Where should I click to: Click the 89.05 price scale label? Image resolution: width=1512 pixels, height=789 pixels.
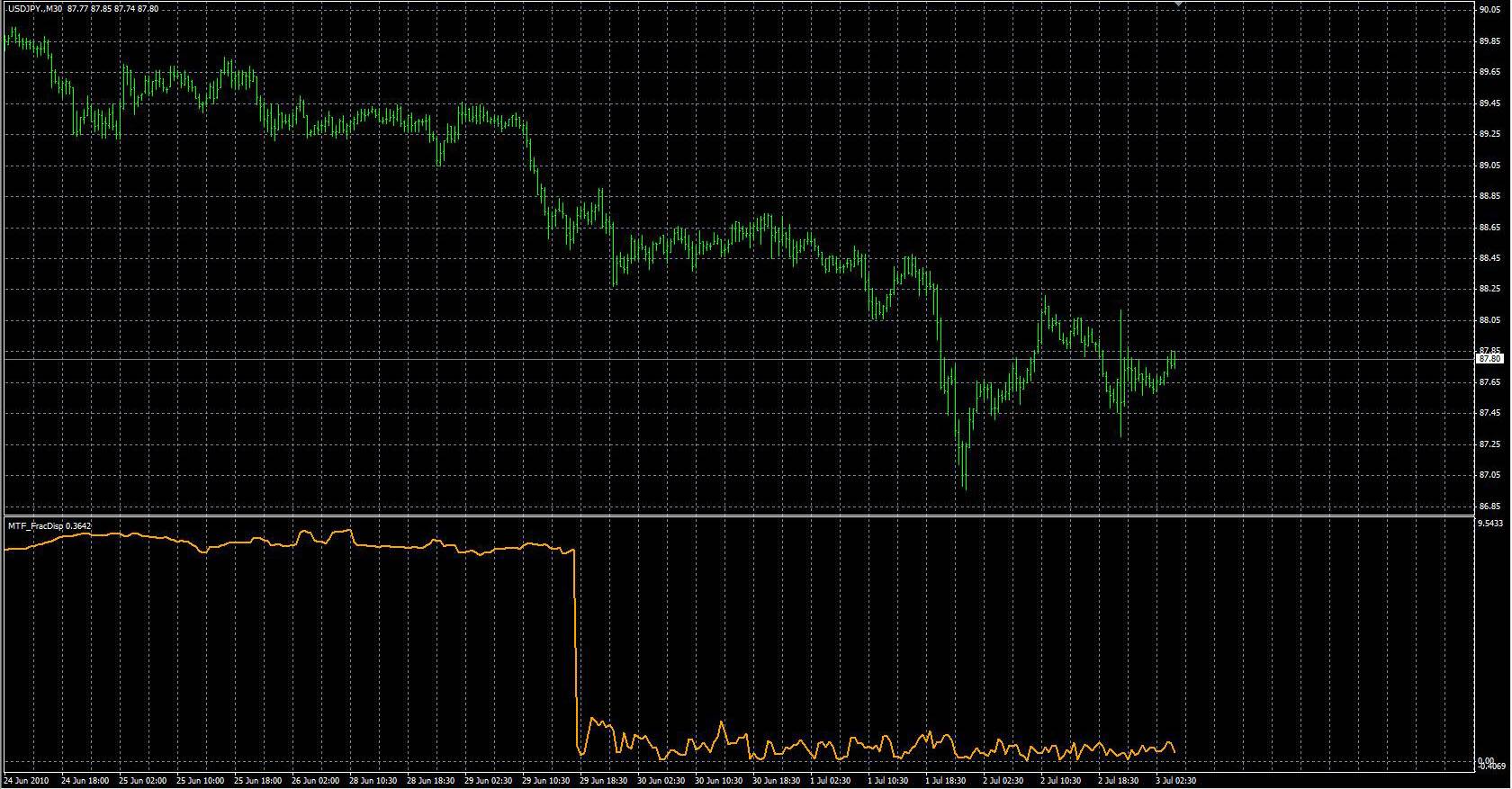pyautogui.click(x=1489, y=166)
